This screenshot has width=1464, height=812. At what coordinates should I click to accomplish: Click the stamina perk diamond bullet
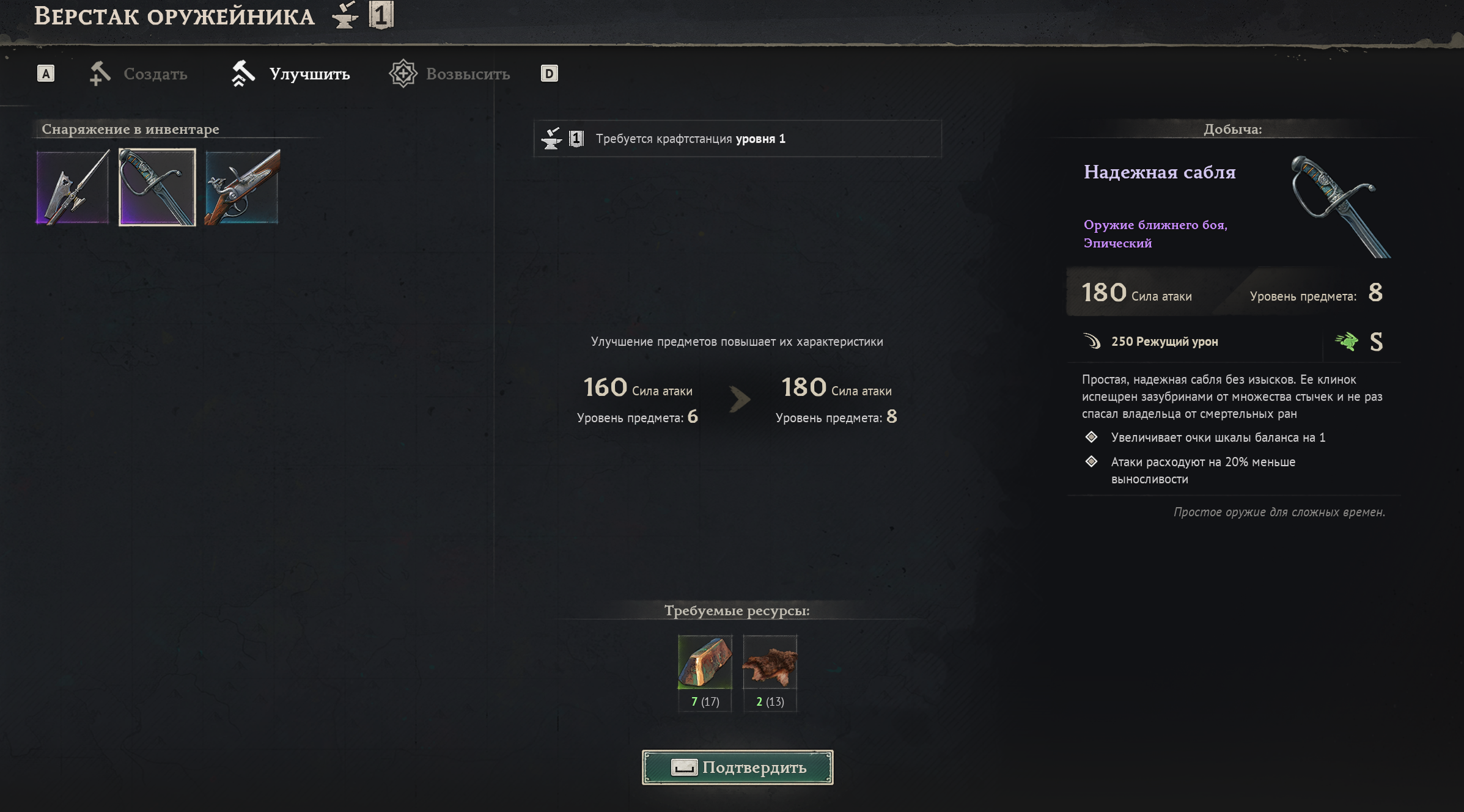1091,461
